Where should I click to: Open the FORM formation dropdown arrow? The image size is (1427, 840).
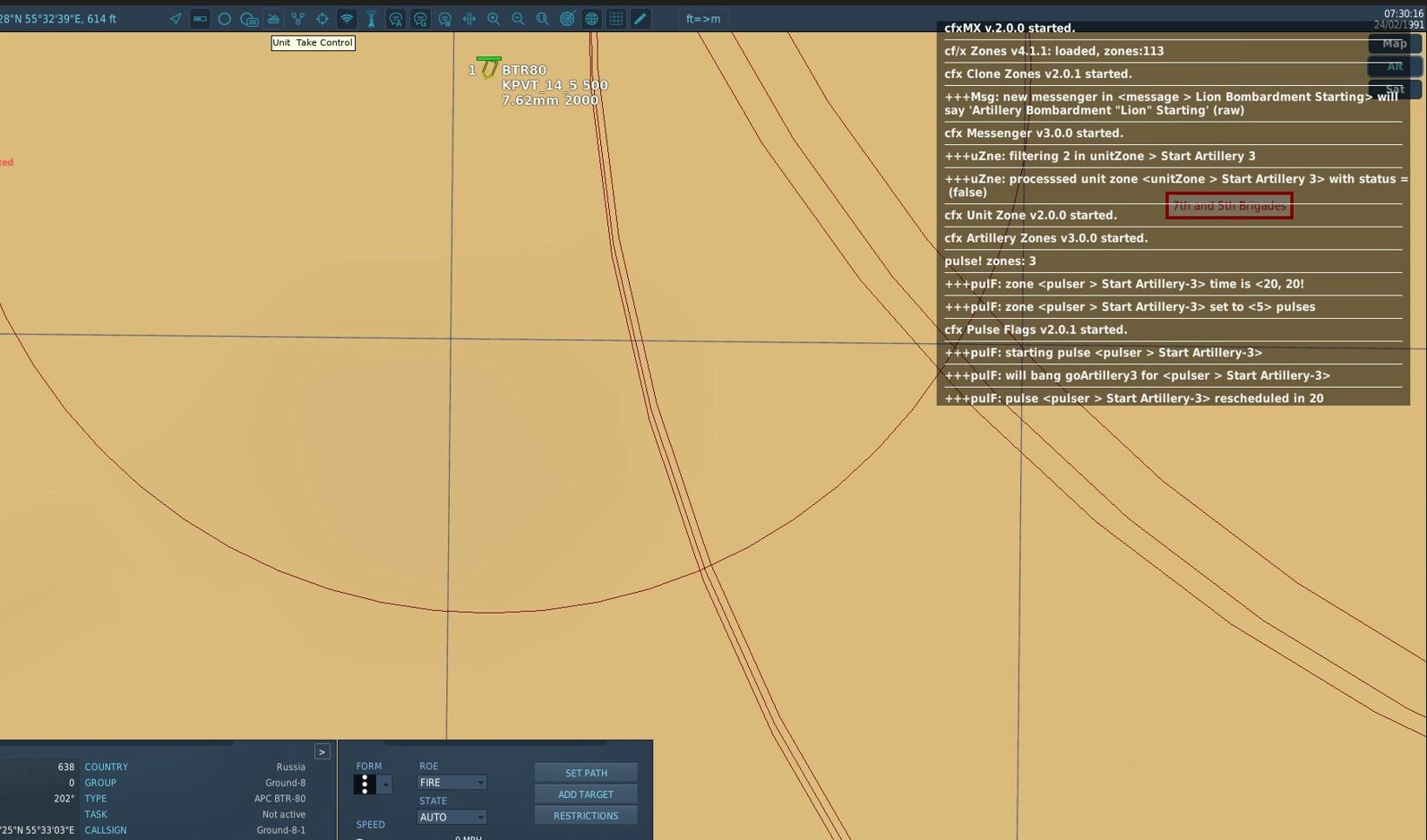[x=385, y=784]
